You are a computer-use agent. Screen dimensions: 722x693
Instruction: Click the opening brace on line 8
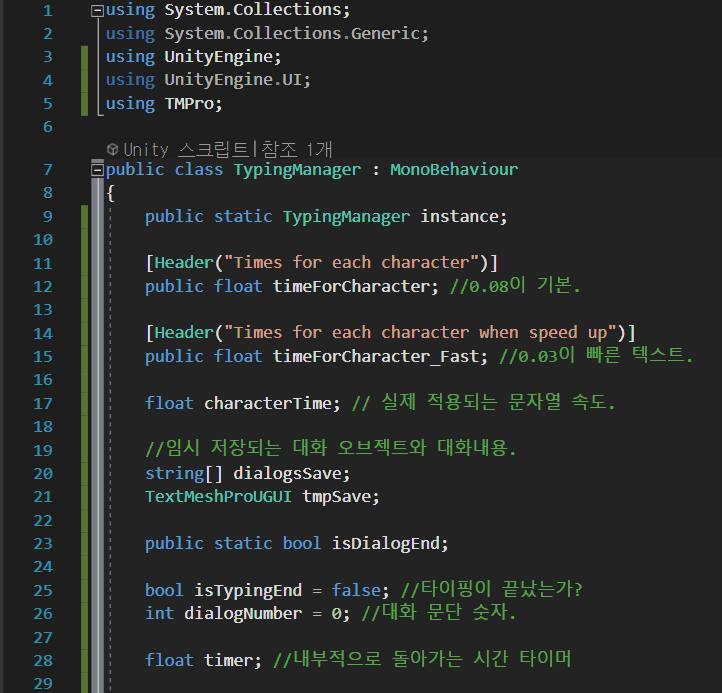point(110,193)
